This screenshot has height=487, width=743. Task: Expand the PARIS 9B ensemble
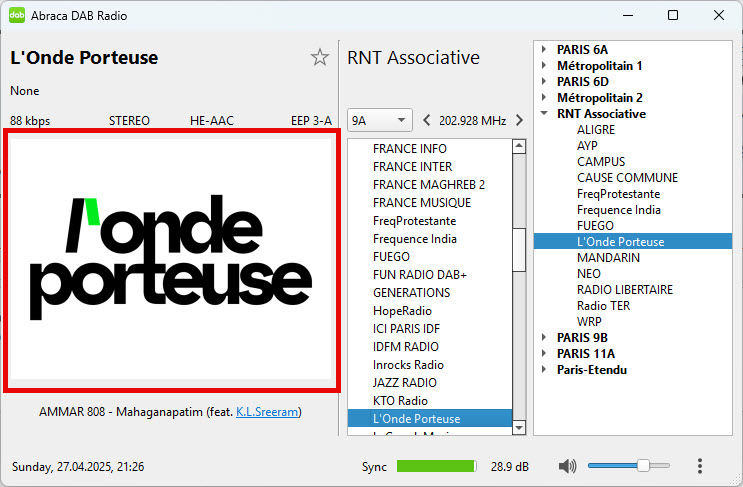(x=544, y=337)
